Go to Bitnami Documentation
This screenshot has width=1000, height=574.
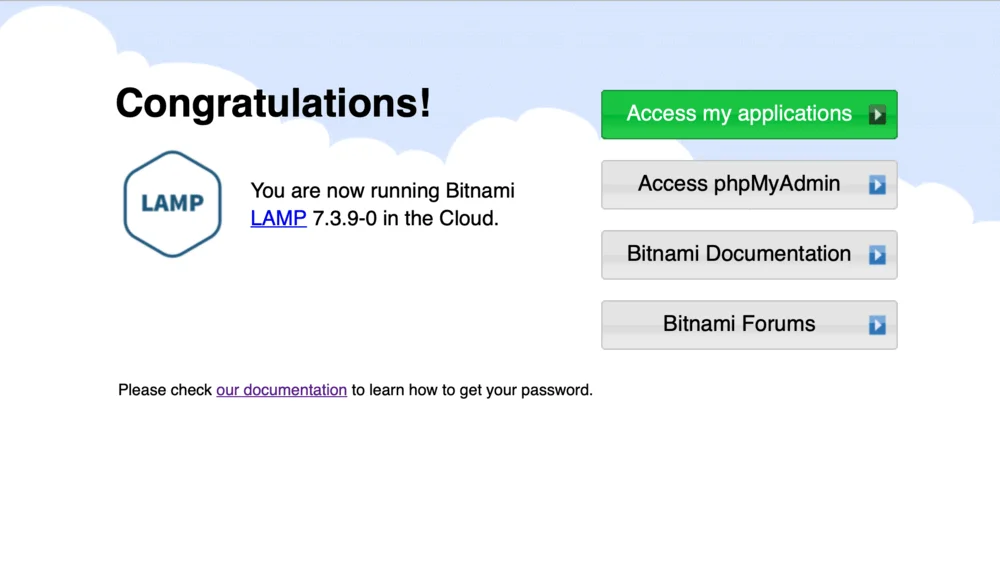point(739,254)
